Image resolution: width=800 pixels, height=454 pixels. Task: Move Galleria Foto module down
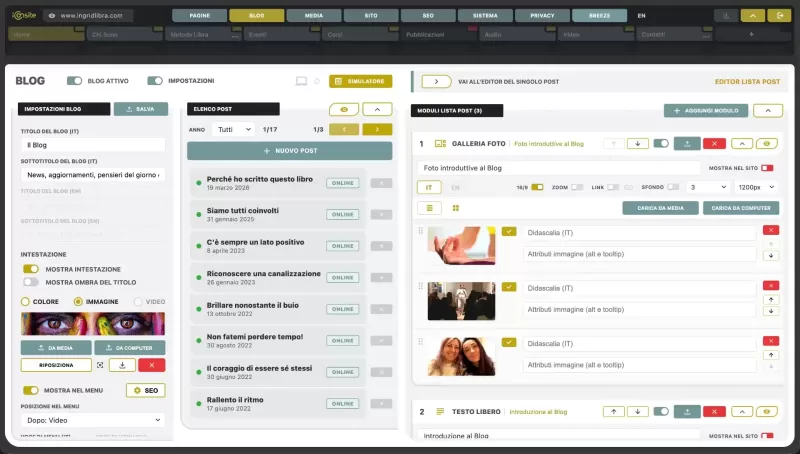click(638, 144)
